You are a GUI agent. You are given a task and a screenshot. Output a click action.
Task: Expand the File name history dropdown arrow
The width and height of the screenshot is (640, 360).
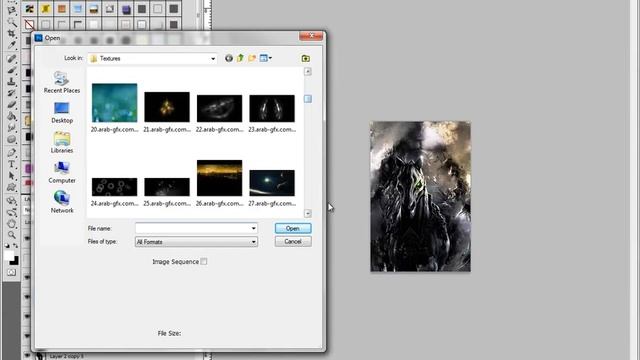tap(253, 228)
